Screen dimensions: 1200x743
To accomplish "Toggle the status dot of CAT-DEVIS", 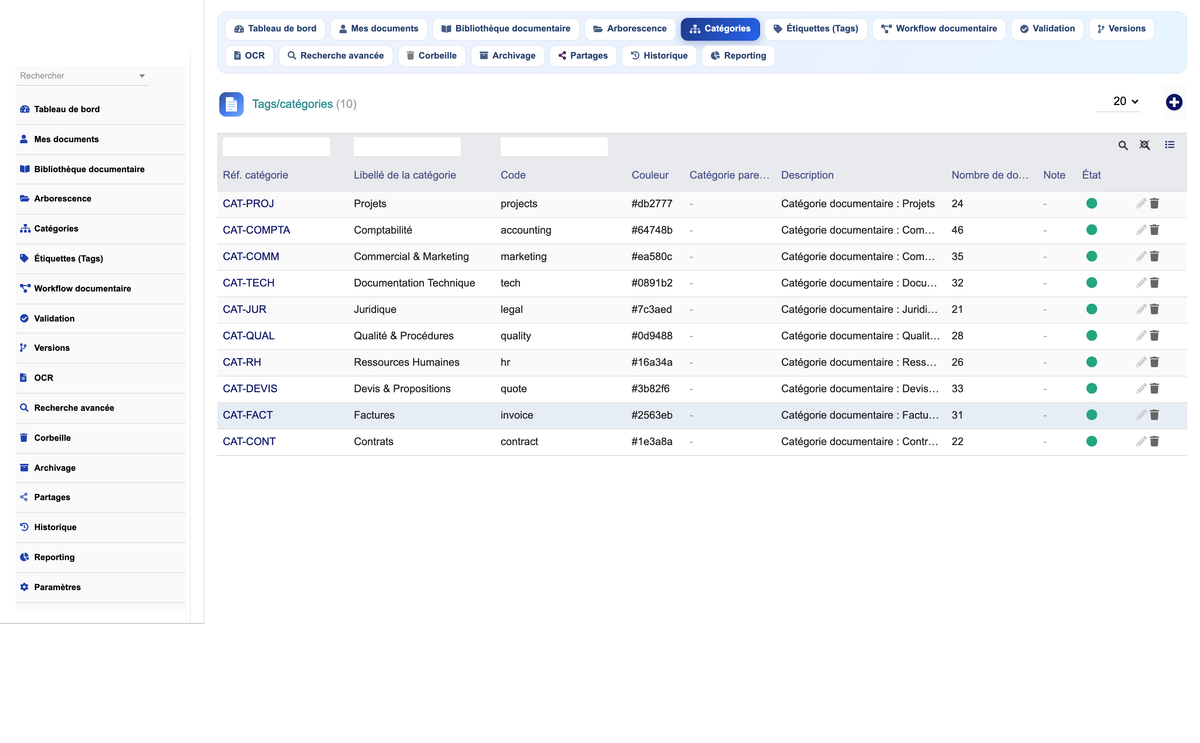I will 1091,388.
